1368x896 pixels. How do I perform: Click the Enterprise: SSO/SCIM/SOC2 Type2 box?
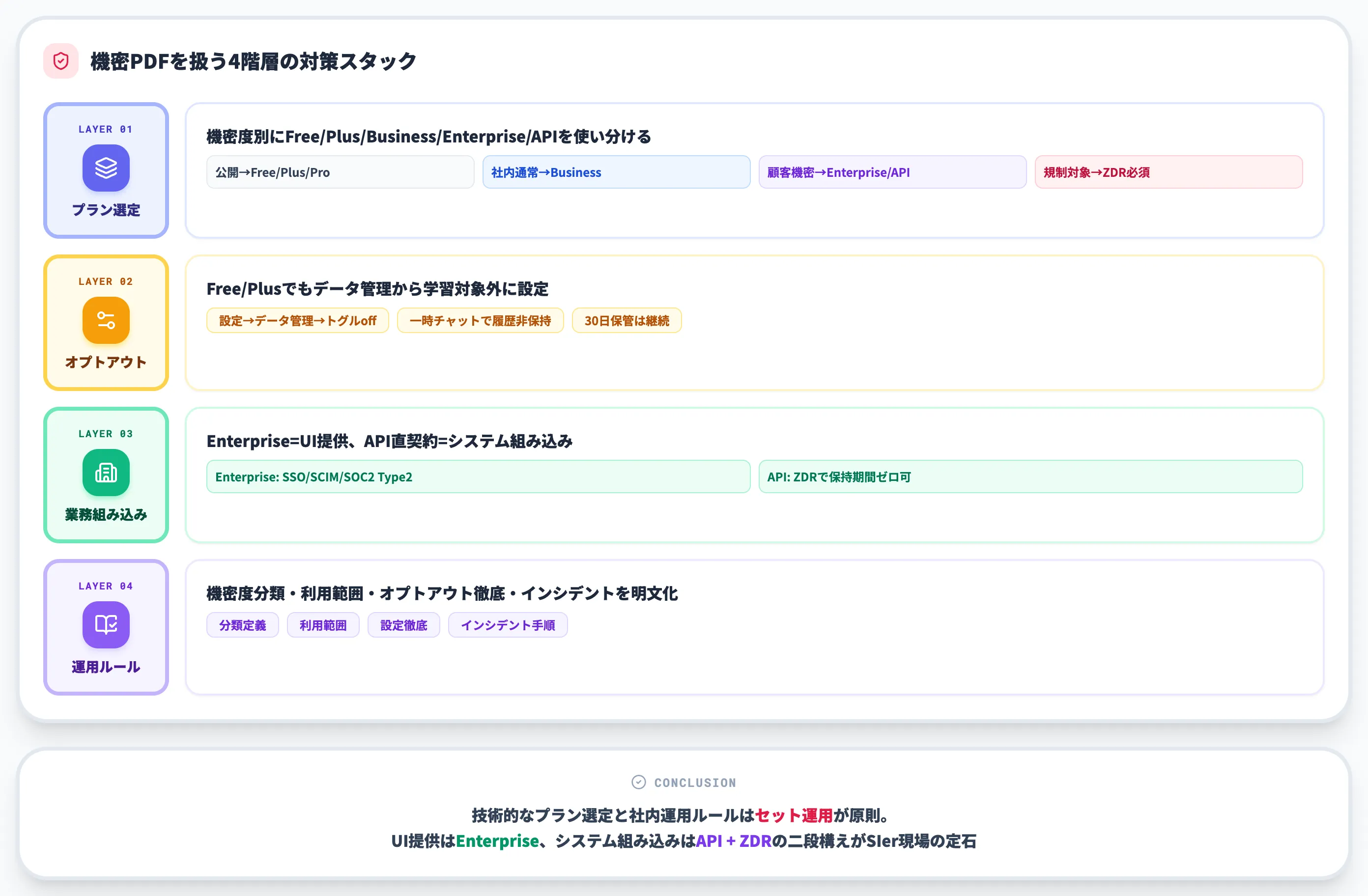click(478, 476)
